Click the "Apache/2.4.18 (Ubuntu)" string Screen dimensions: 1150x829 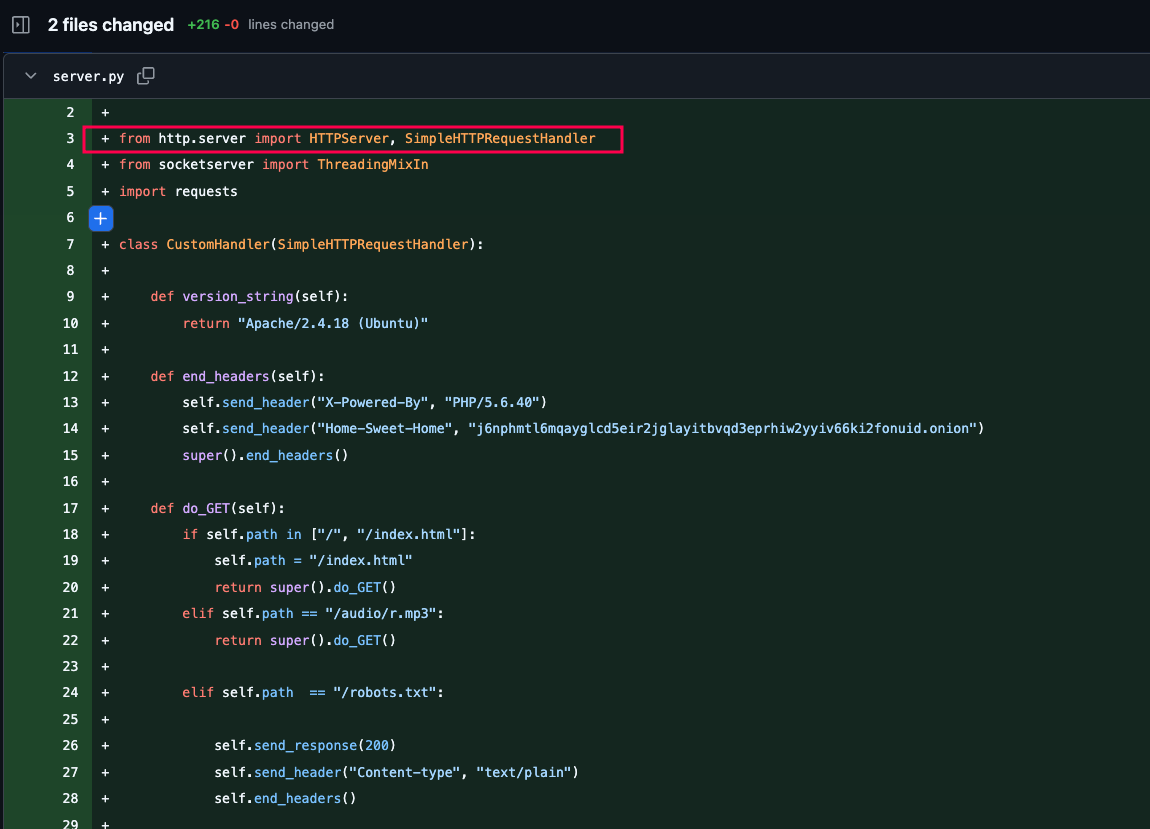tap(333, 323)
